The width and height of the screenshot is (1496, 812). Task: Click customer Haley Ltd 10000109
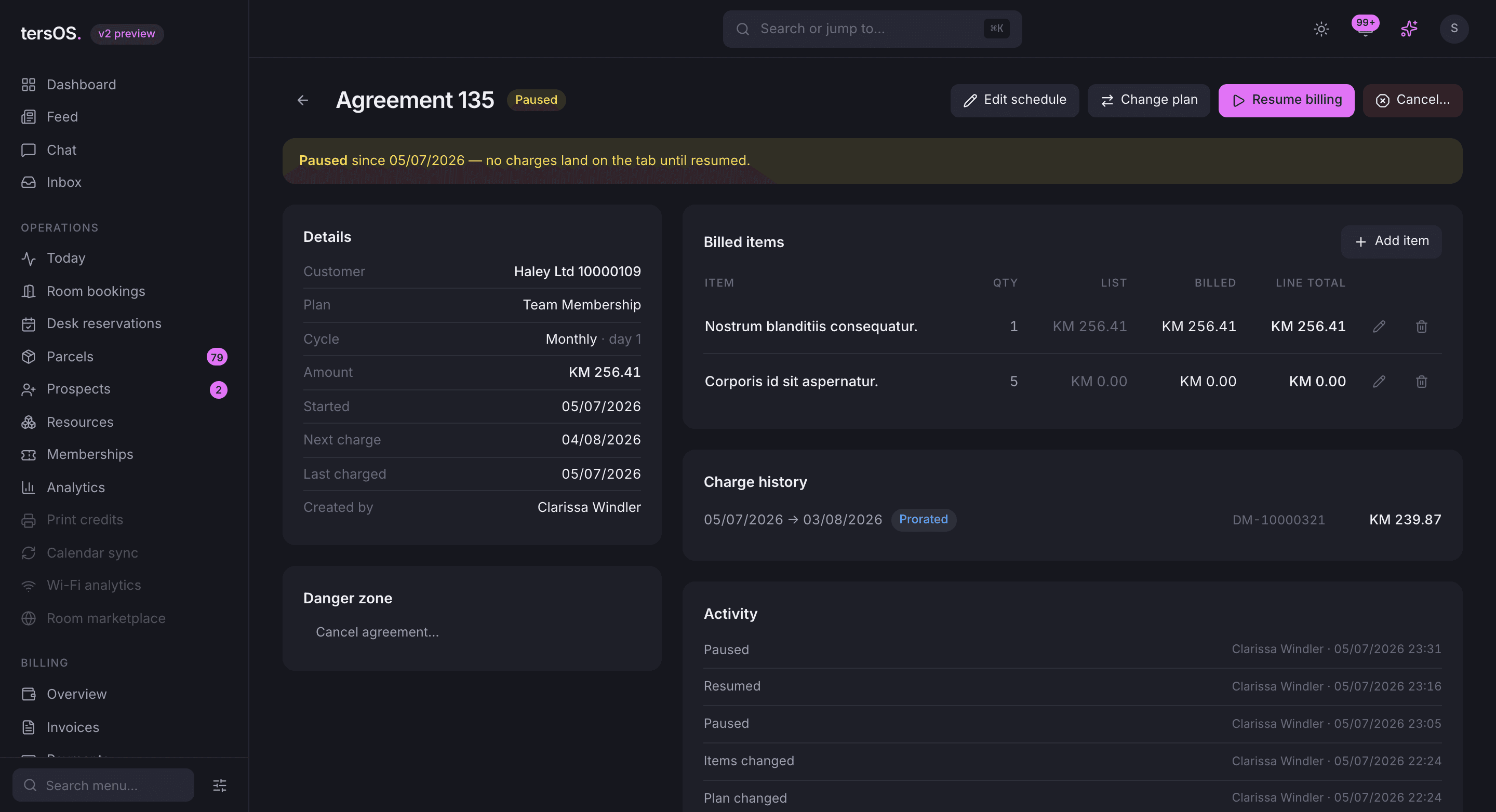(577, 272)
